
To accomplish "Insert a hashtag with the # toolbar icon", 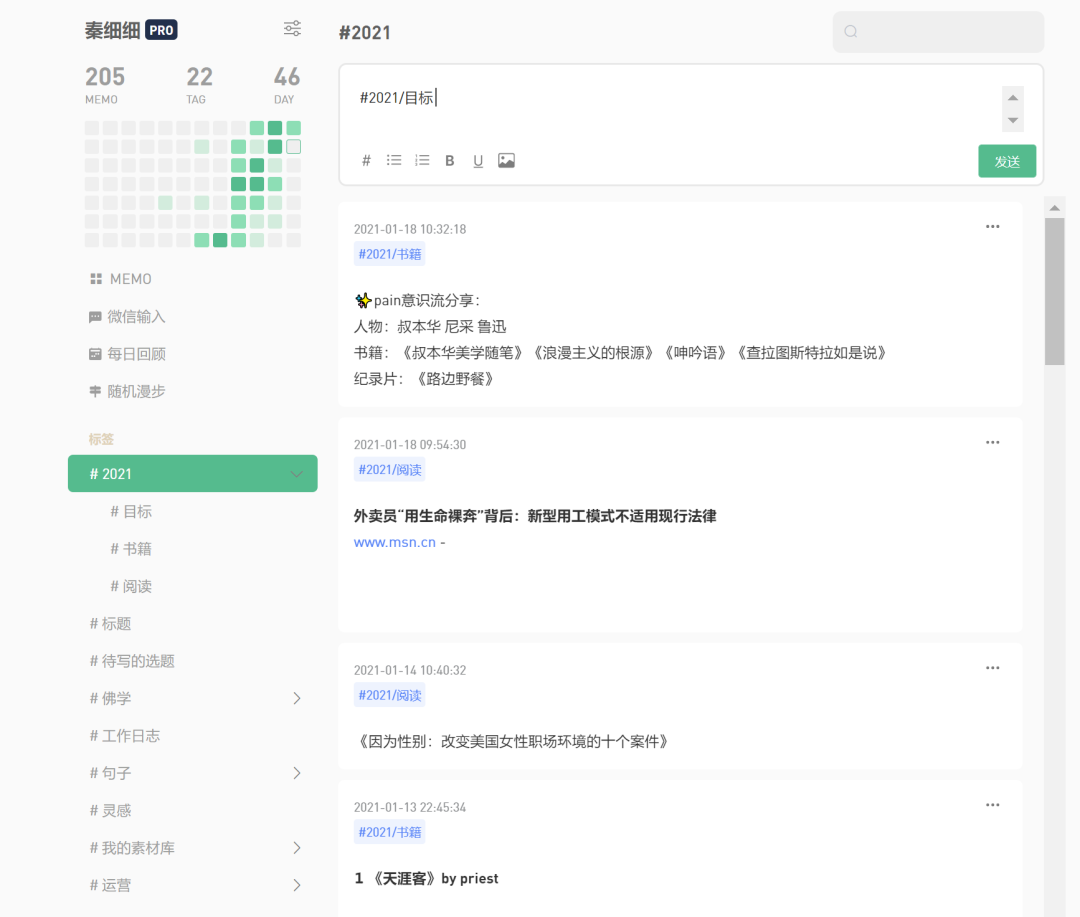I will coord(366,161).
